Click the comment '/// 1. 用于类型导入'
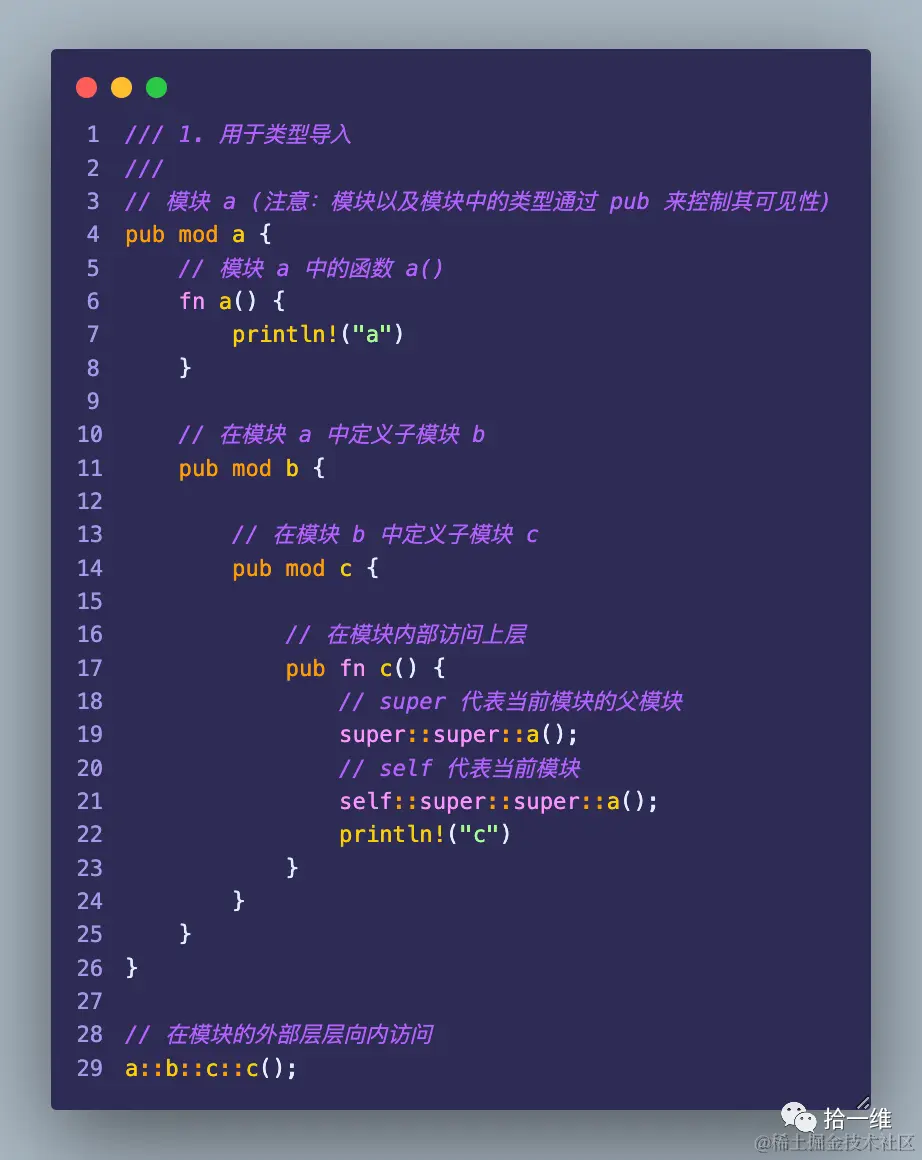This screenshot has height=1160, width=922. [x=238, y=135]
